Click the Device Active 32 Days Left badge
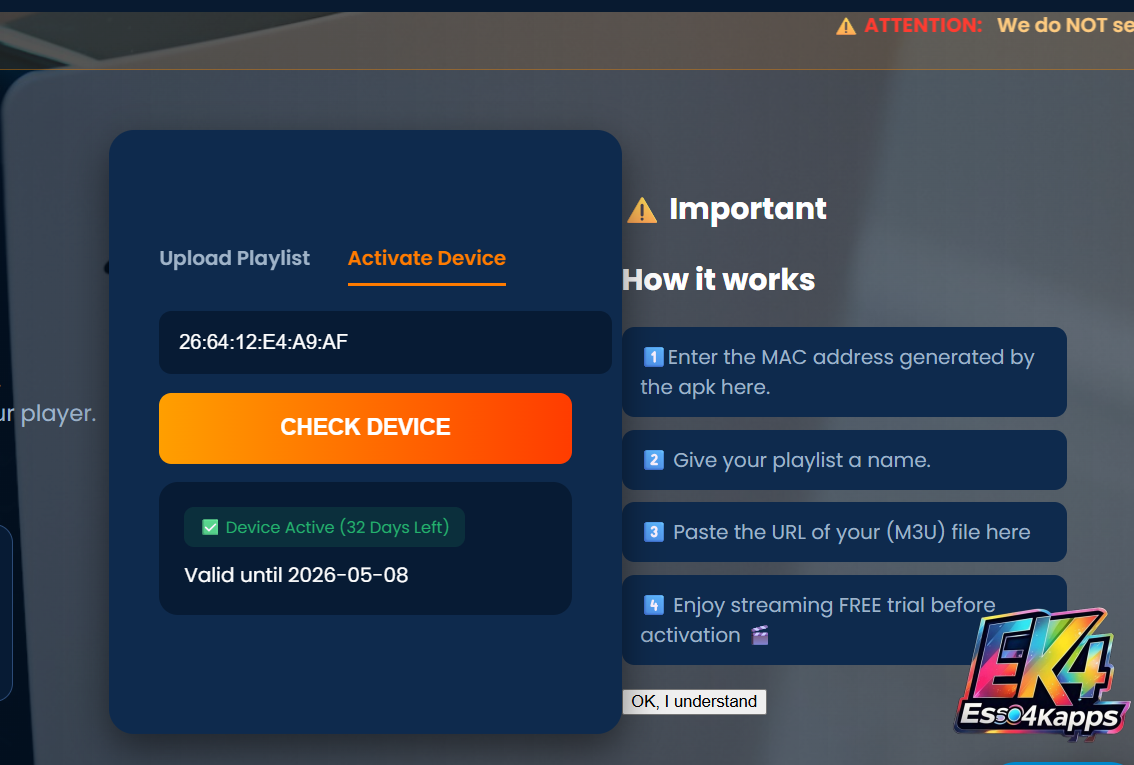 click(325, 527)
